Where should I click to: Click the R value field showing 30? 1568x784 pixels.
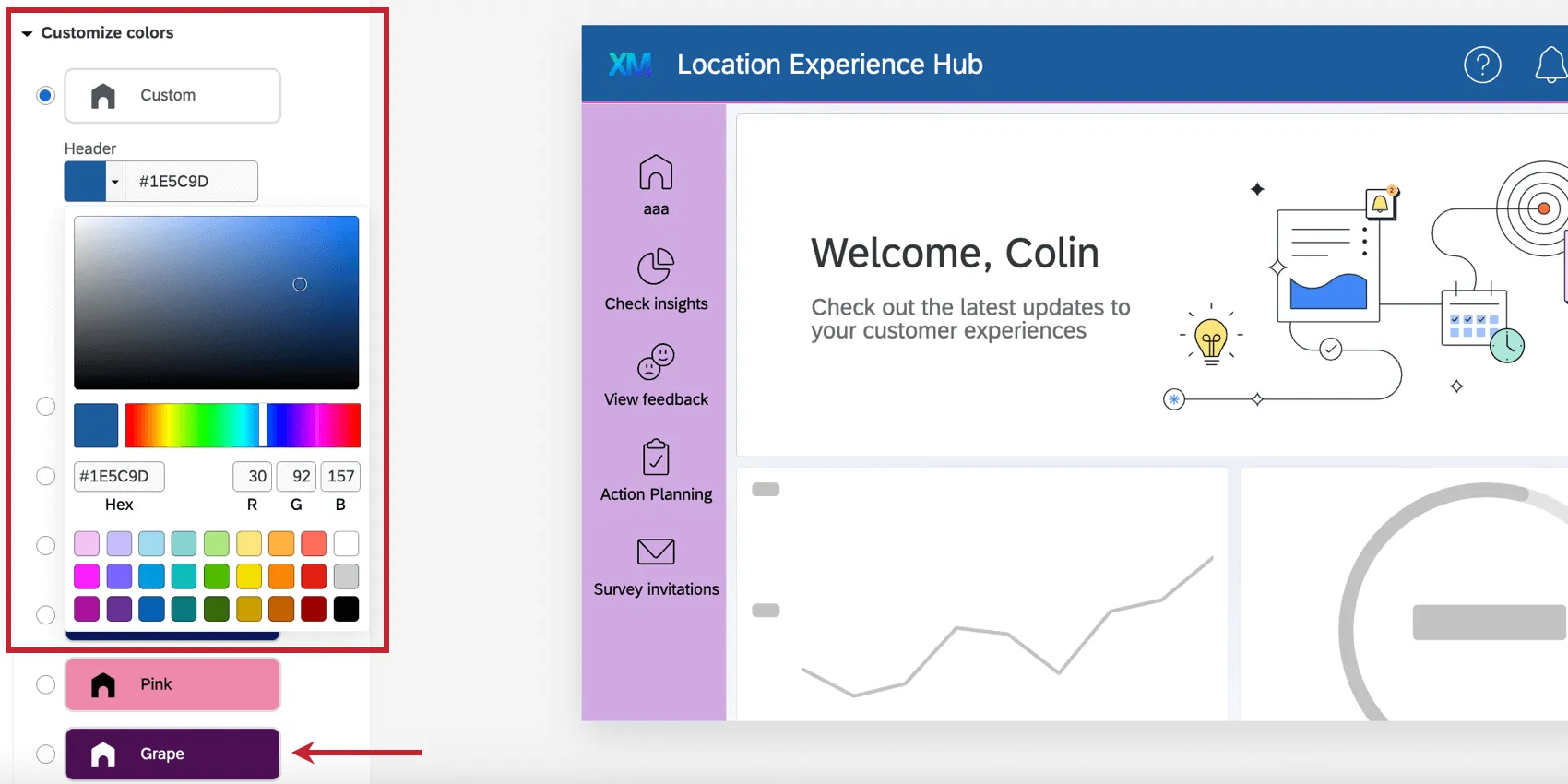coord(253,477)
